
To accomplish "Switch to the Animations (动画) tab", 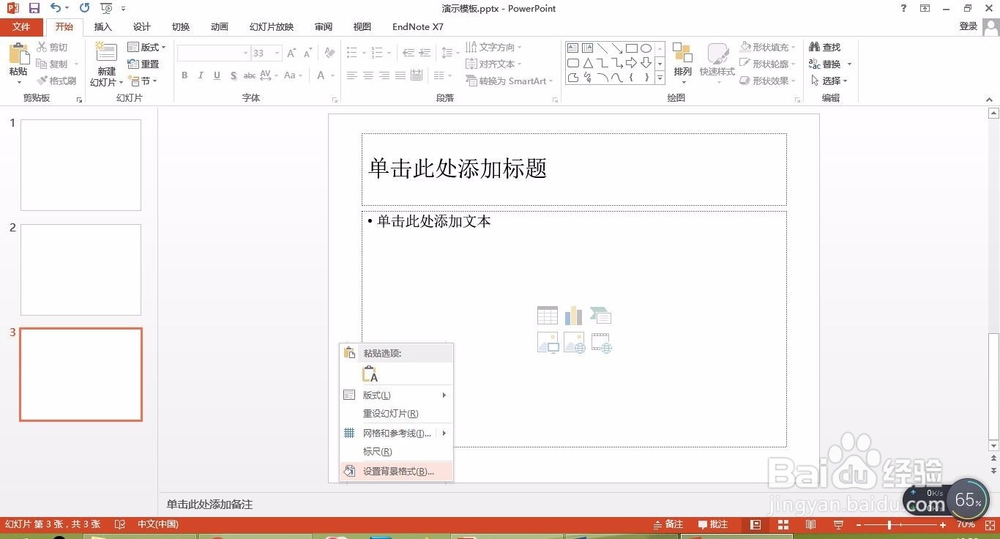I will [x=219, y=27].
